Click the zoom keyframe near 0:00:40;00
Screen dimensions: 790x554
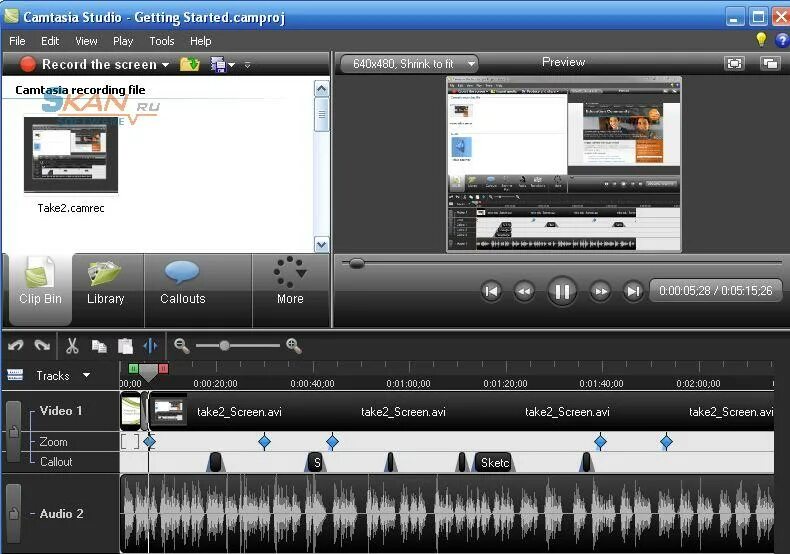332,442
